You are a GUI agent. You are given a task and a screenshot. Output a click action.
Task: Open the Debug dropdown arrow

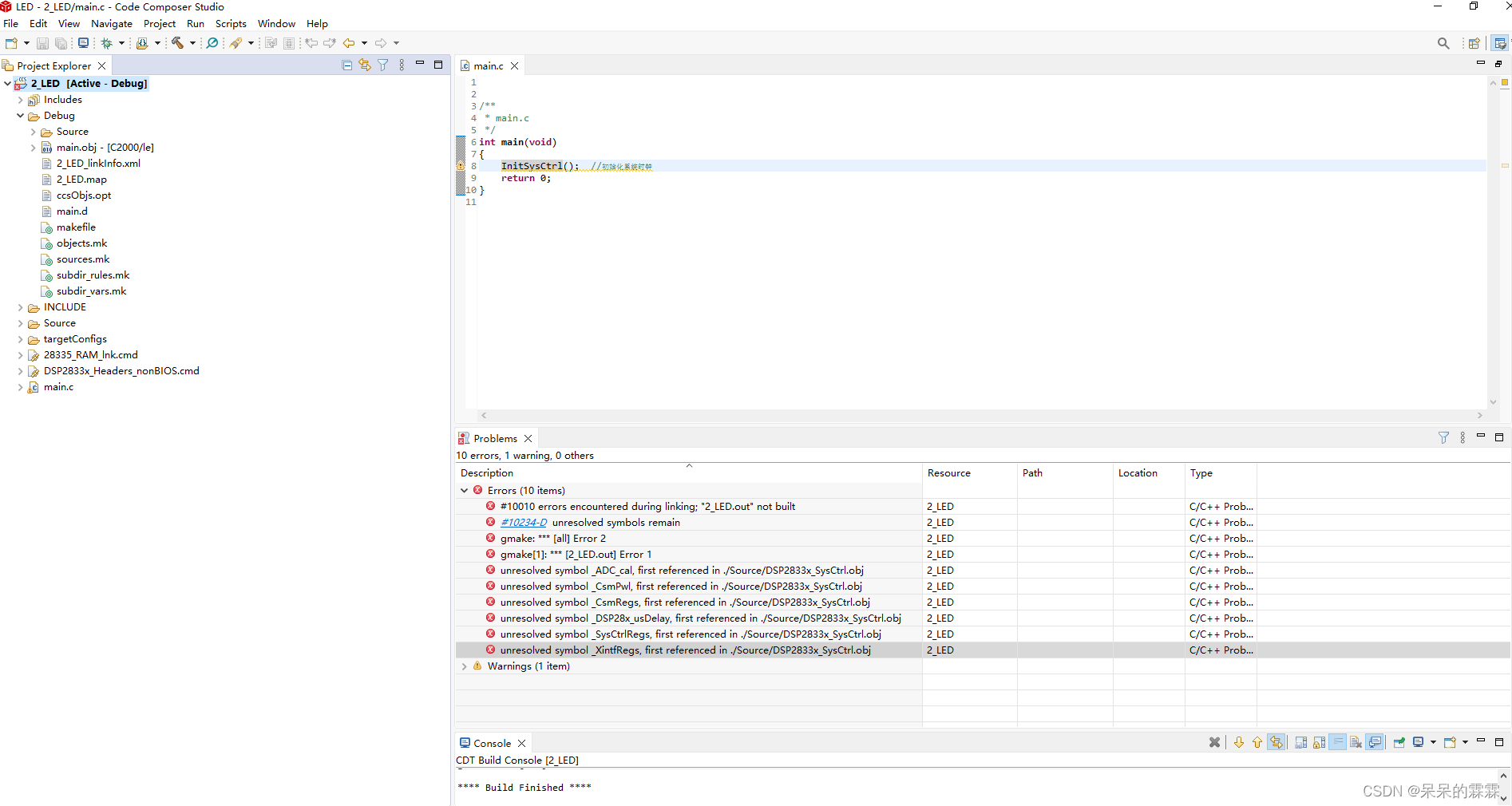click(x=121, y=43)
